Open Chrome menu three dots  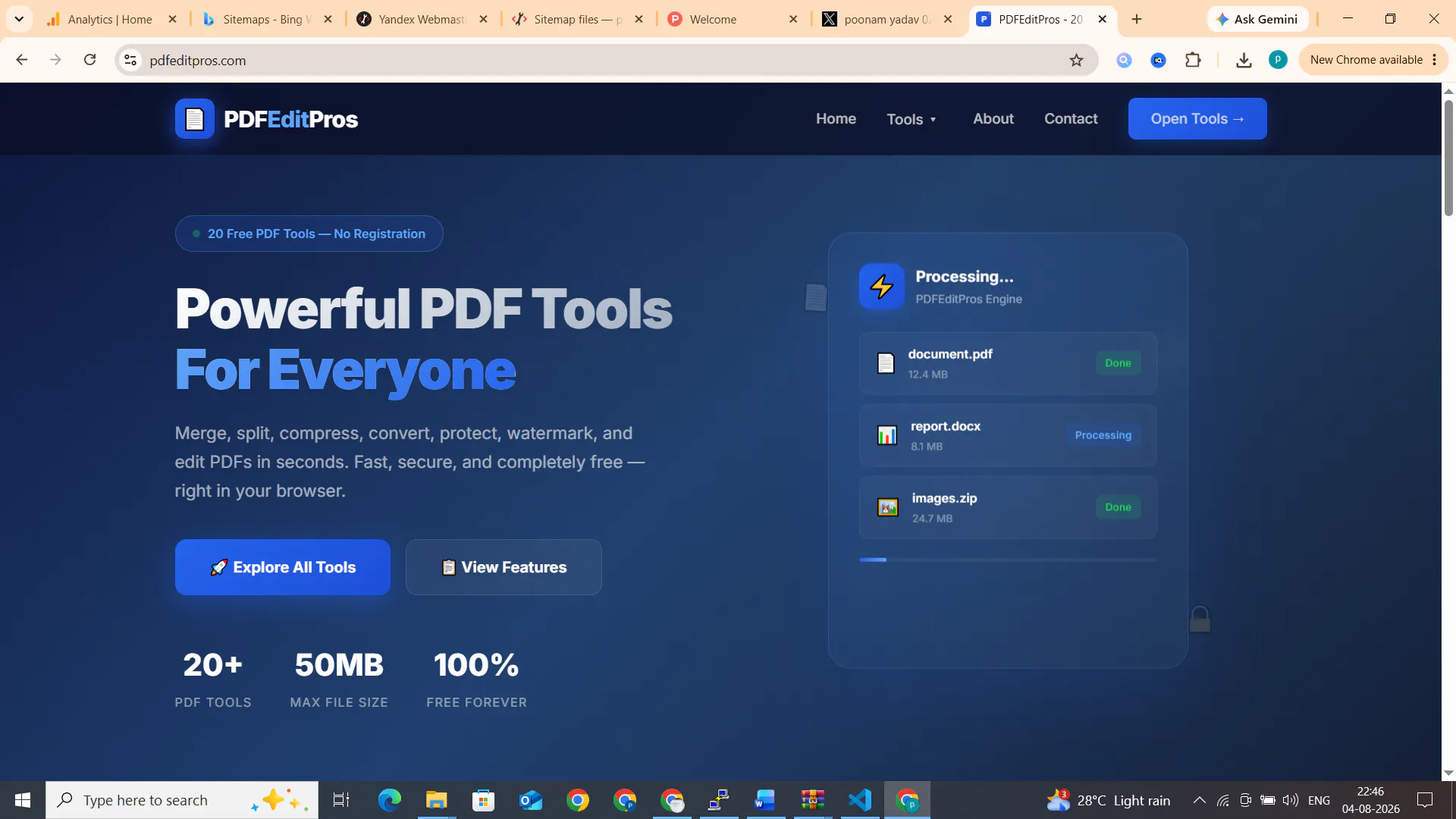tap(1434, 60)
